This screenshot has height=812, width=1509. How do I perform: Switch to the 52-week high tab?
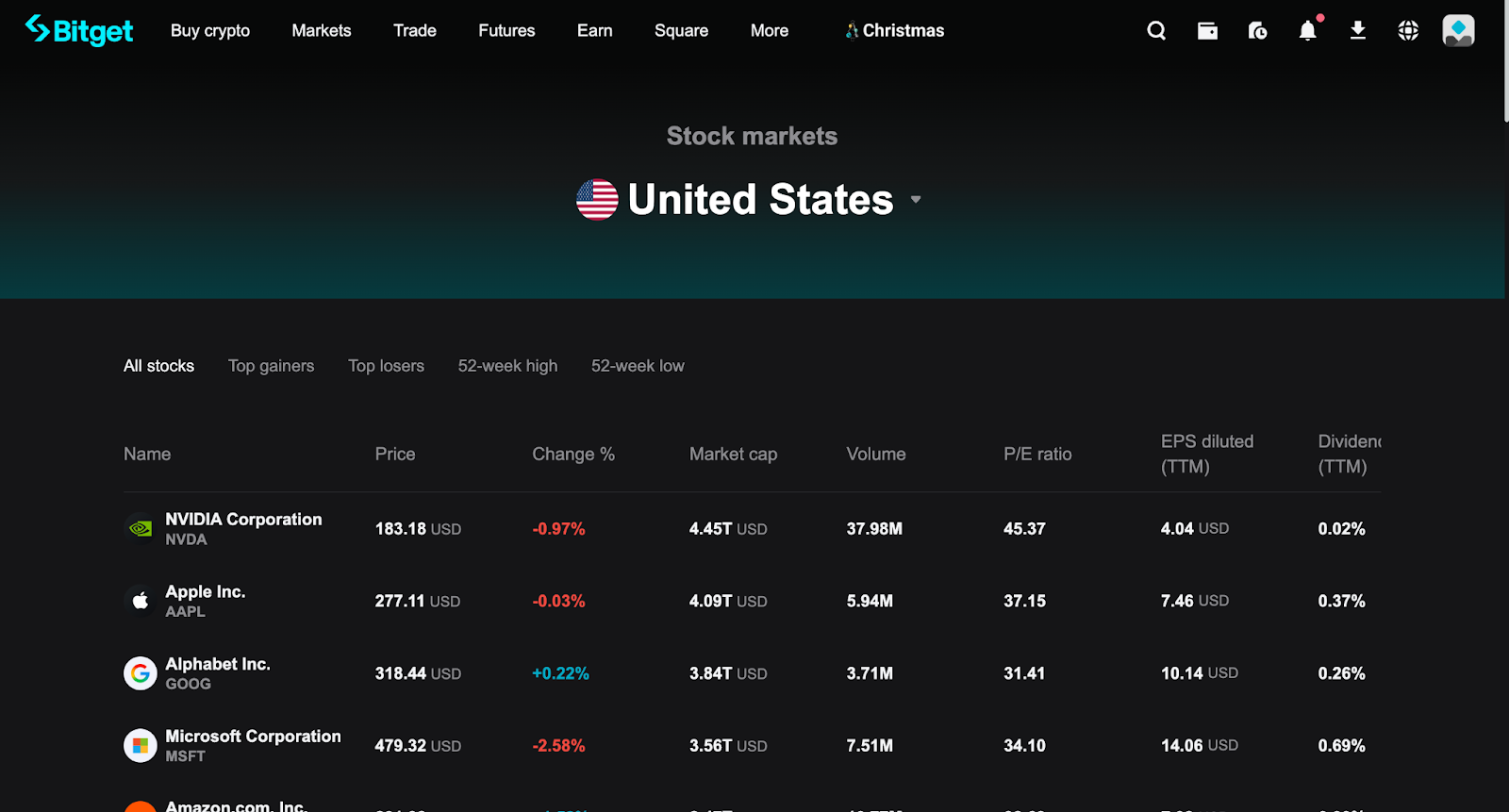(507, 366)
